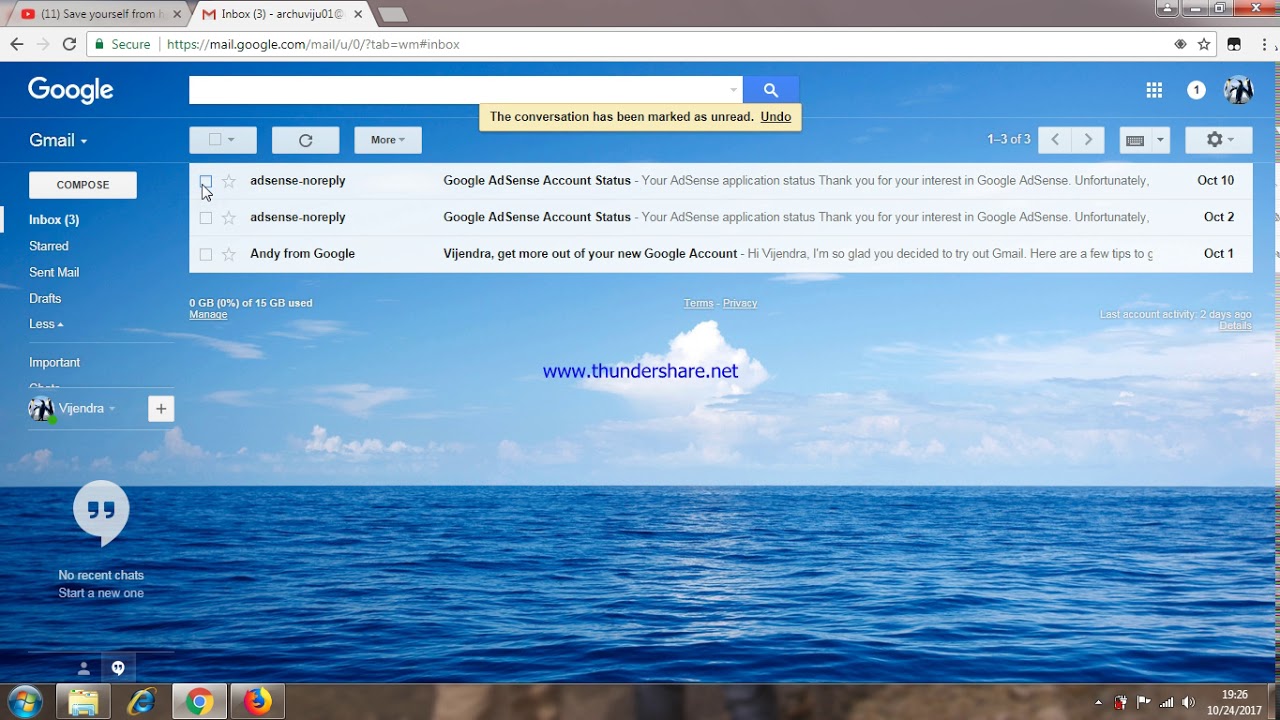This screenshot has width=1280, height=720.
Task: Click the Chrome extension icon beside bookmark star
Action: [x=1234, y=44]
